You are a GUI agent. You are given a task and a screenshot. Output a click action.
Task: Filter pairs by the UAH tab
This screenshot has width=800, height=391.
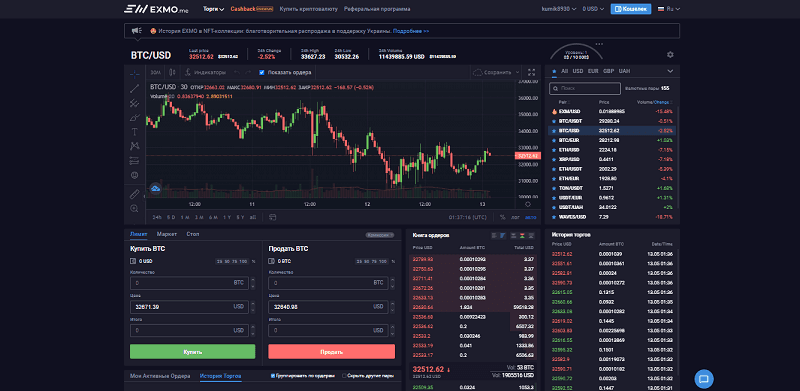[624, 71]
